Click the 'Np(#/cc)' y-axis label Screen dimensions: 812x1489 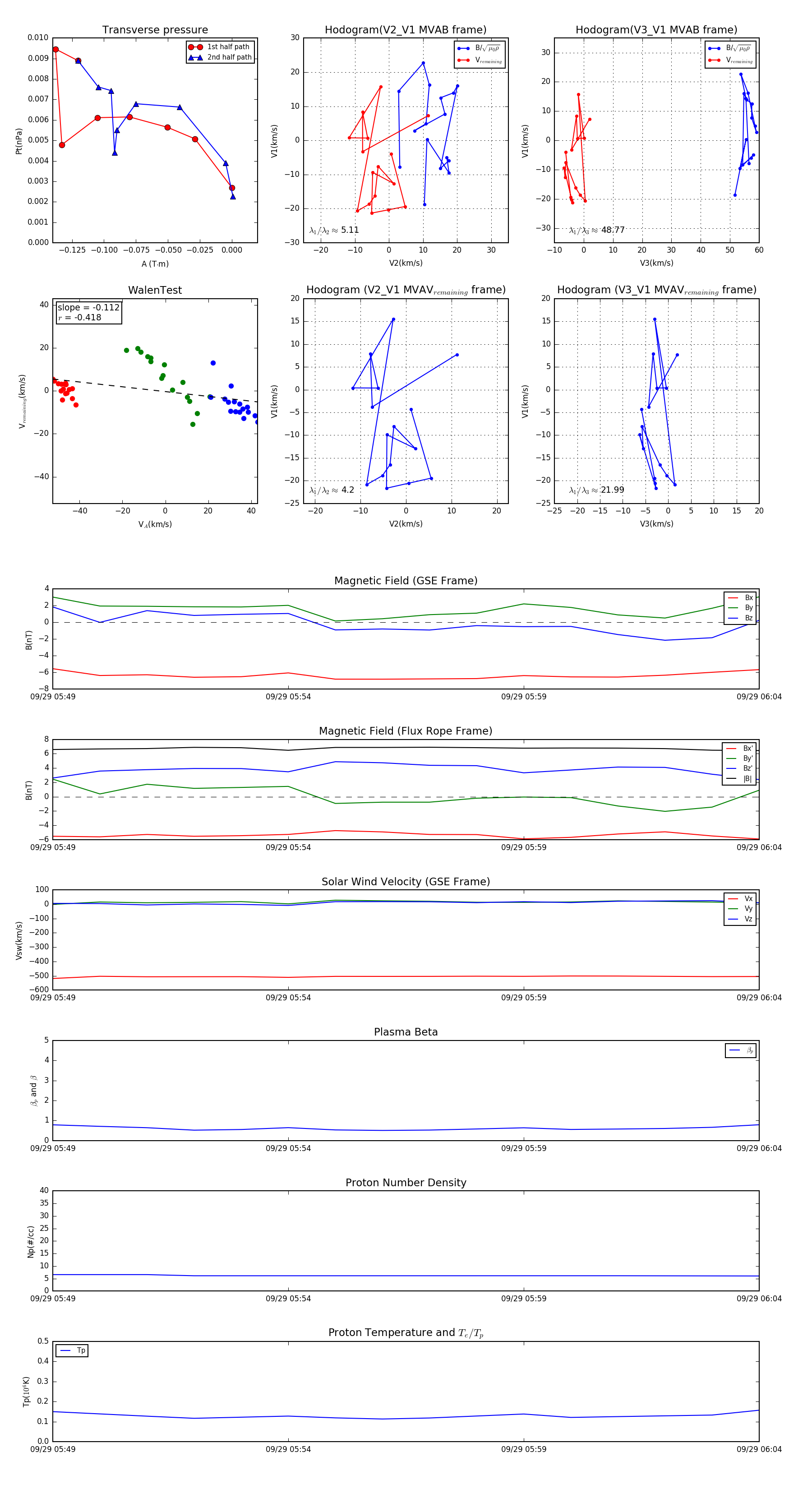point(31,1242)
